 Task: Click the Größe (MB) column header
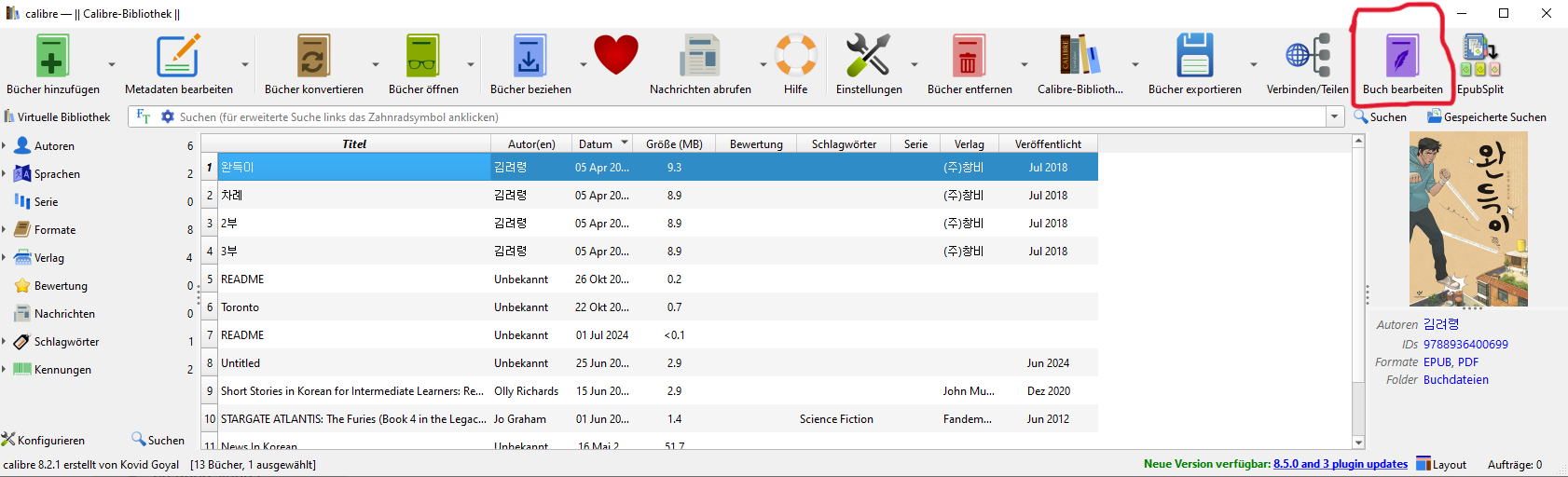coord(673,143)
